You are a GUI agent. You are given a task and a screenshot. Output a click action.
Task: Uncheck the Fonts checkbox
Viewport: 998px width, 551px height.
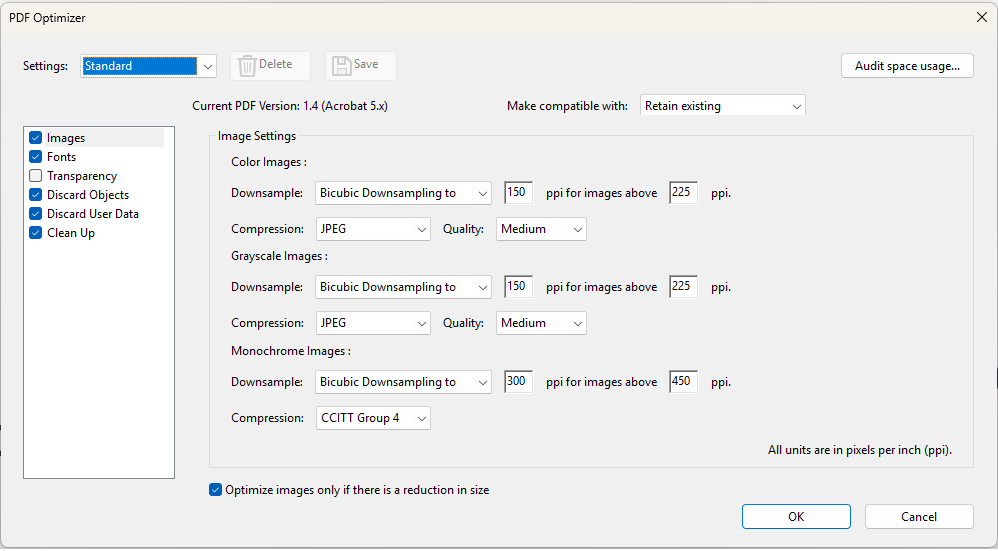click(x=36, y=157)
